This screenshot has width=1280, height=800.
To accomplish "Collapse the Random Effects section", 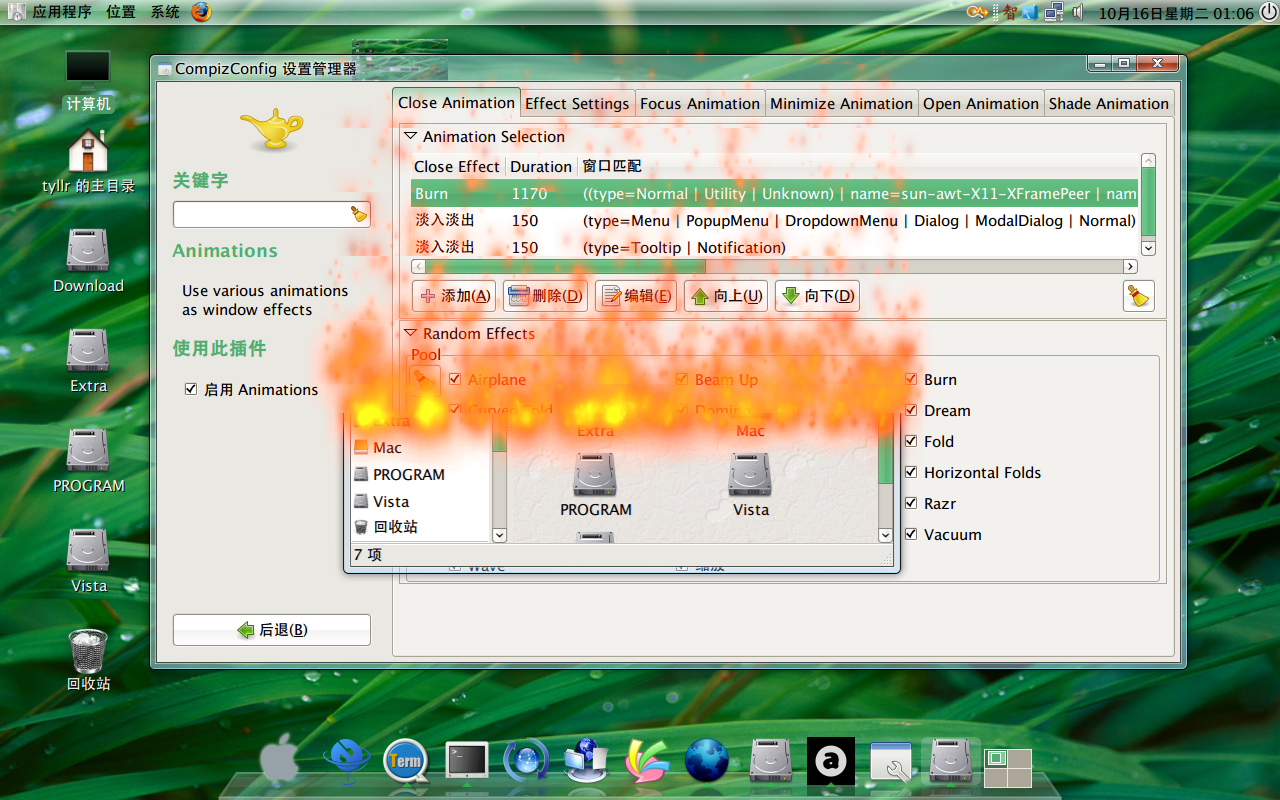I will (x=409, y=333).
